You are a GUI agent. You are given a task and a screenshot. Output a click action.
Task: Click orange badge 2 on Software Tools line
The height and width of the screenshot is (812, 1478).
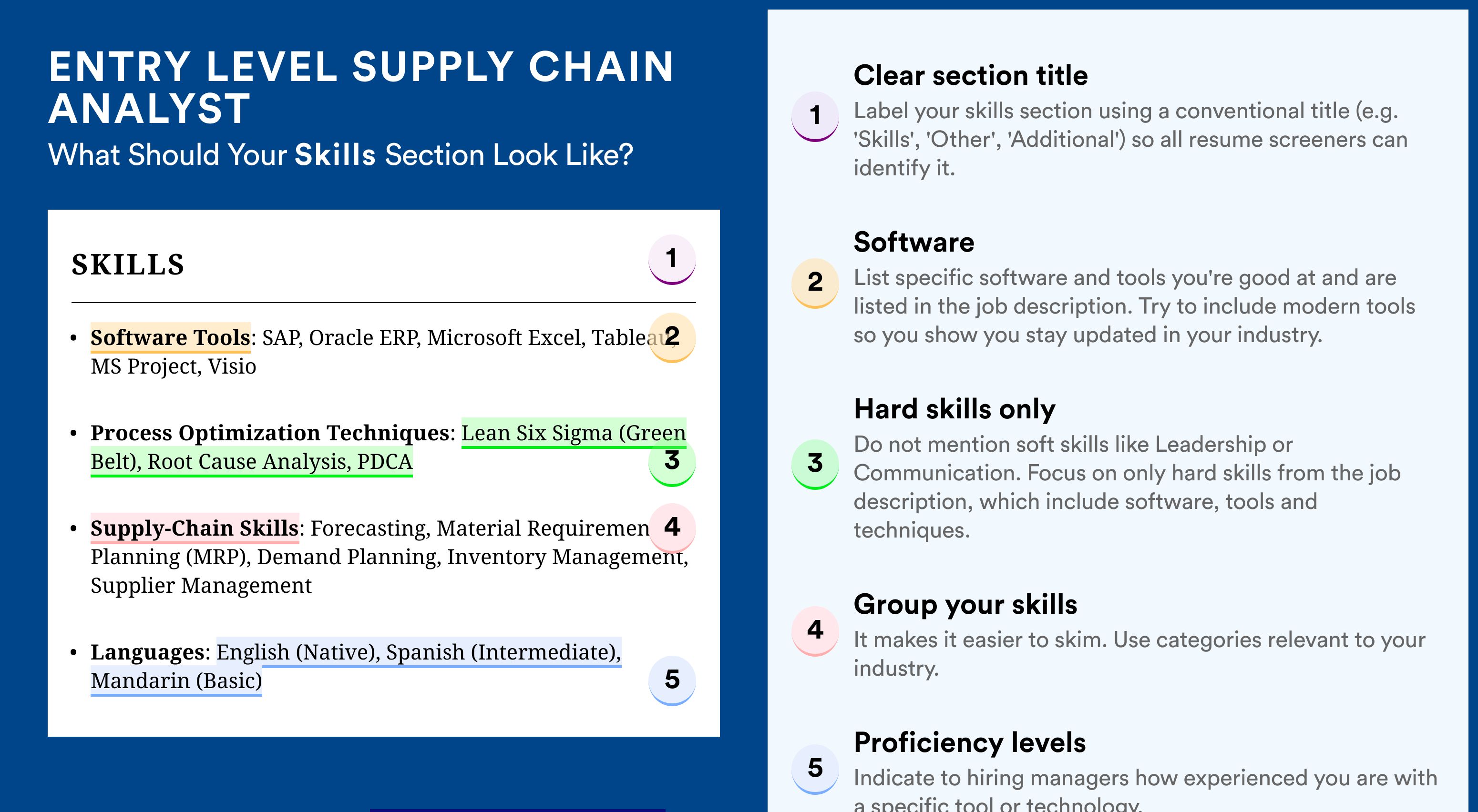point(672,337)
